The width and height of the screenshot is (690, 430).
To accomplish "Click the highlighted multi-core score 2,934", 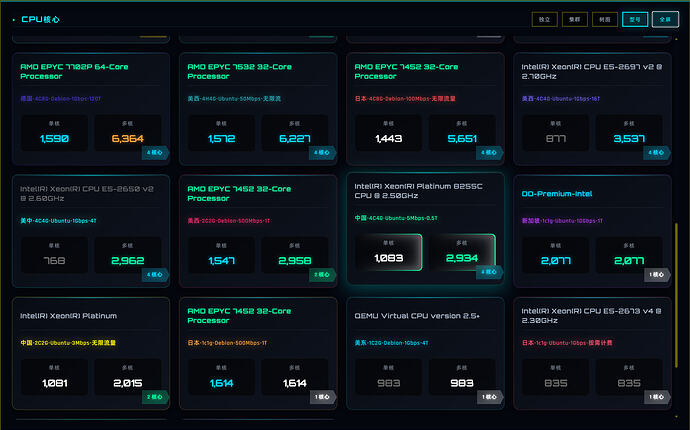I will coord(462,258).
